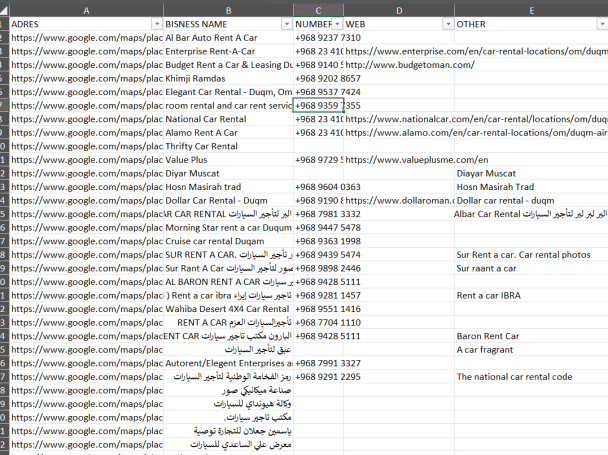Select column E header

531,10
